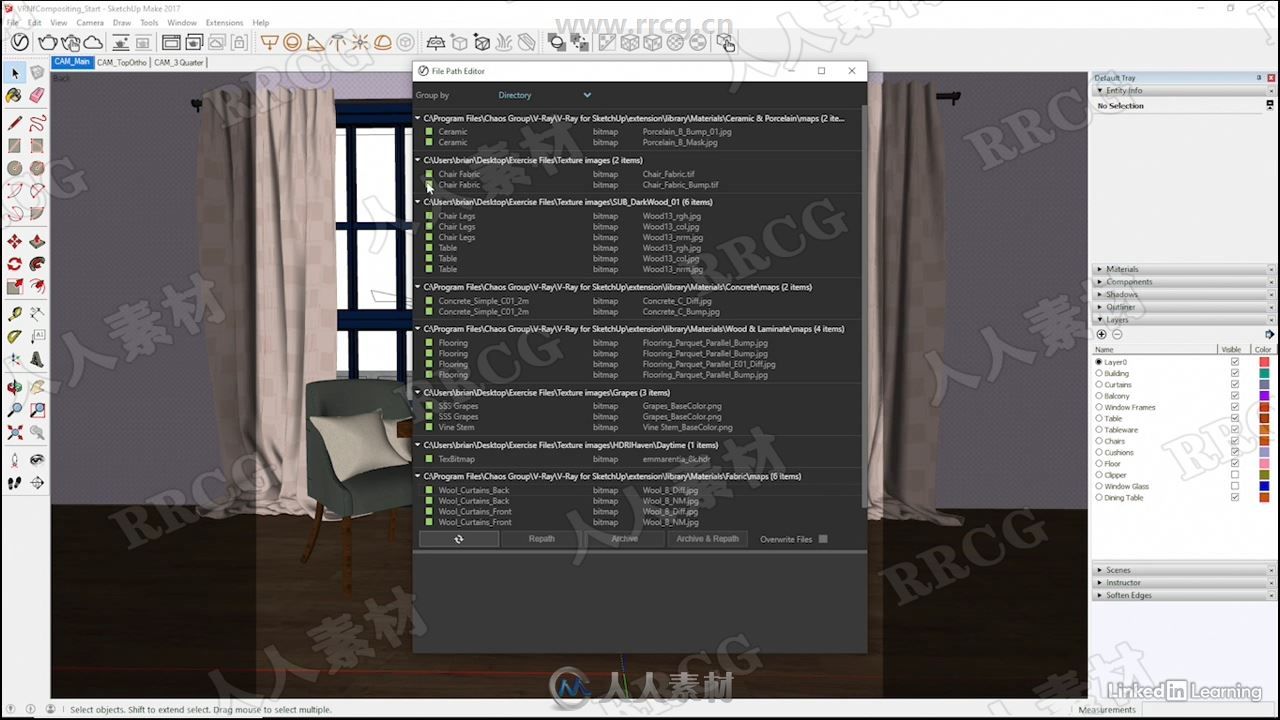Image resolution: width=1280 pixels, height=720 pixels.
Task: Toggle visibility of the Dining Table layer
Action: pyautogui.click(x=1235, y=497)
